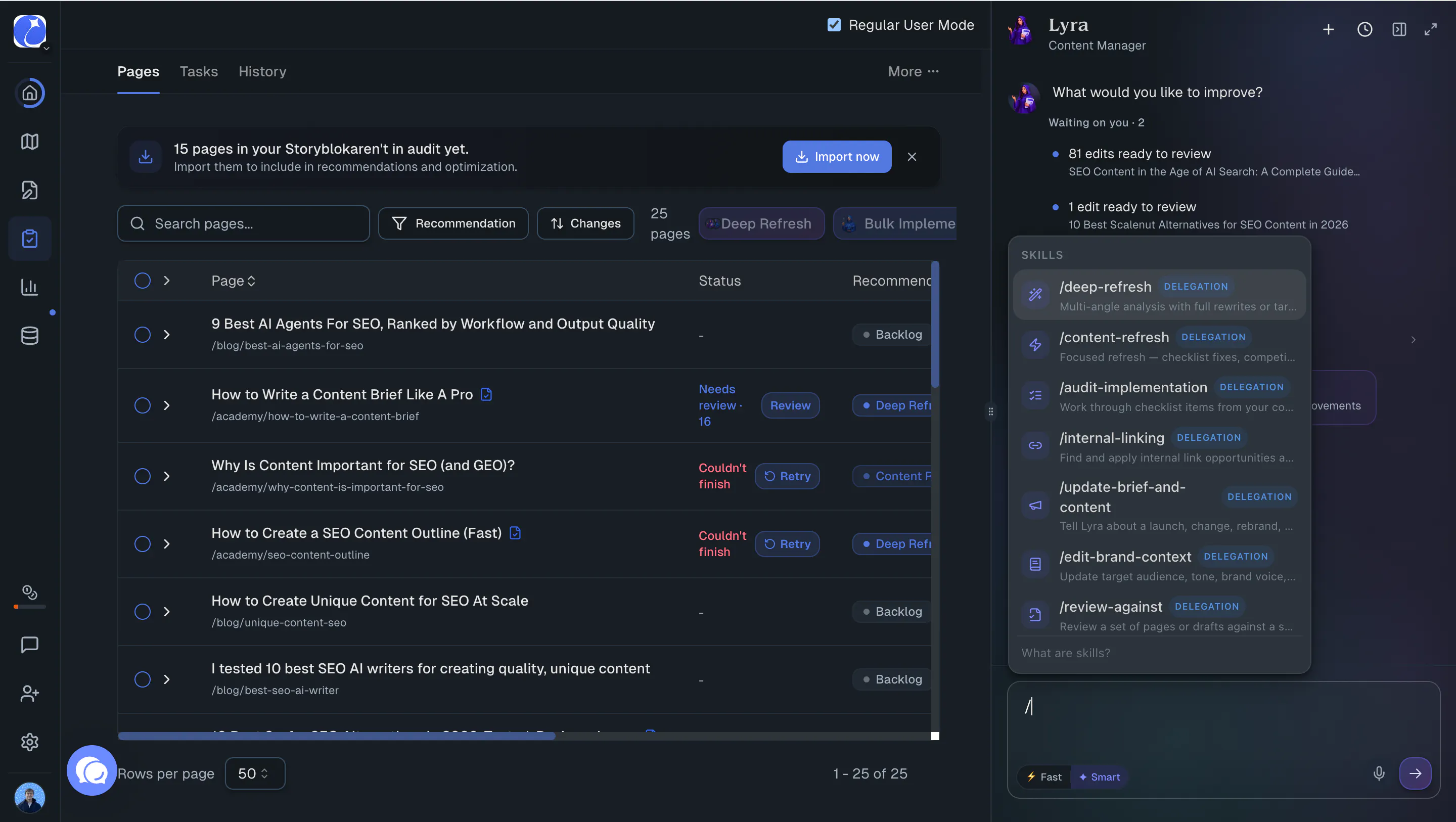Open the database icon in the sidebar
The image size is (1456, 822).
(x=29, y=336)
